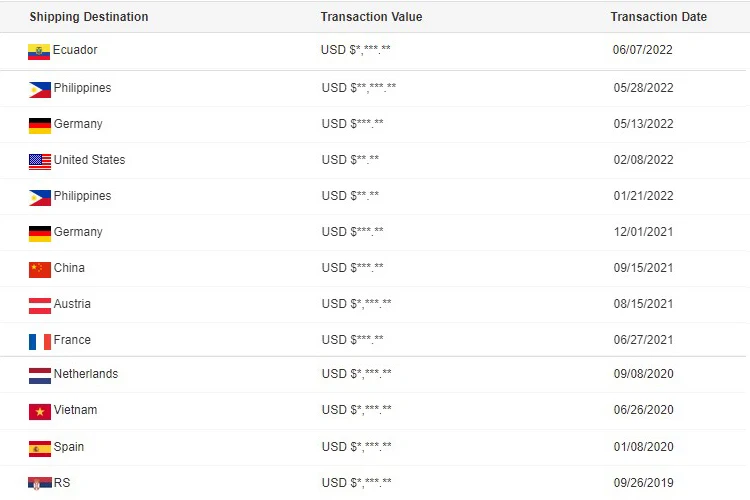
Task: Select the 06/07/2022 transaction date
Action: point(643,50)
